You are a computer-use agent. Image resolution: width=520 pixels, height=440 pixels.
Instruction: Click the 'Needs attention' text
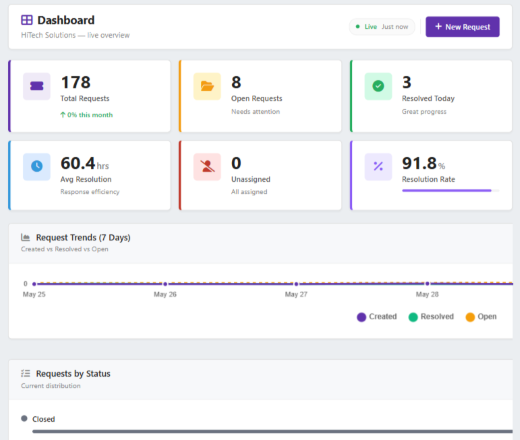pos(256,112)
